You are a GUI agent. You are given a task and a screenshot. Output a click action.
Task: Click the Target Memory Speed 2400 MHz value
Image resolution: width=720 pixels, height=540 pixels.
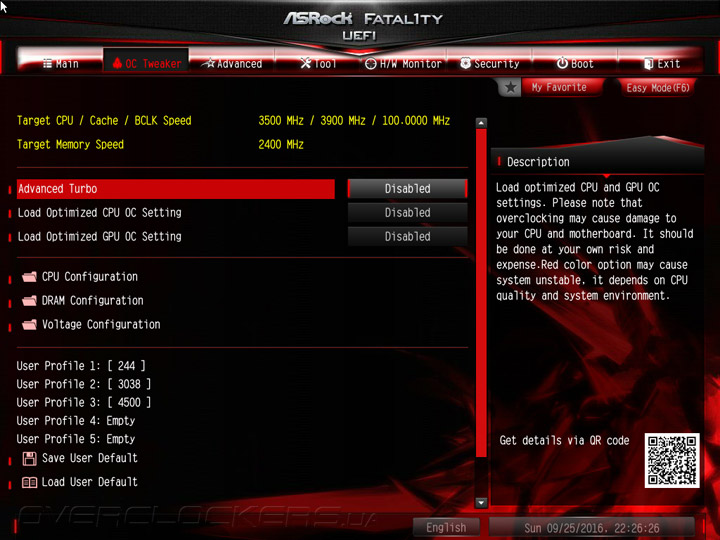coord(281,145)
